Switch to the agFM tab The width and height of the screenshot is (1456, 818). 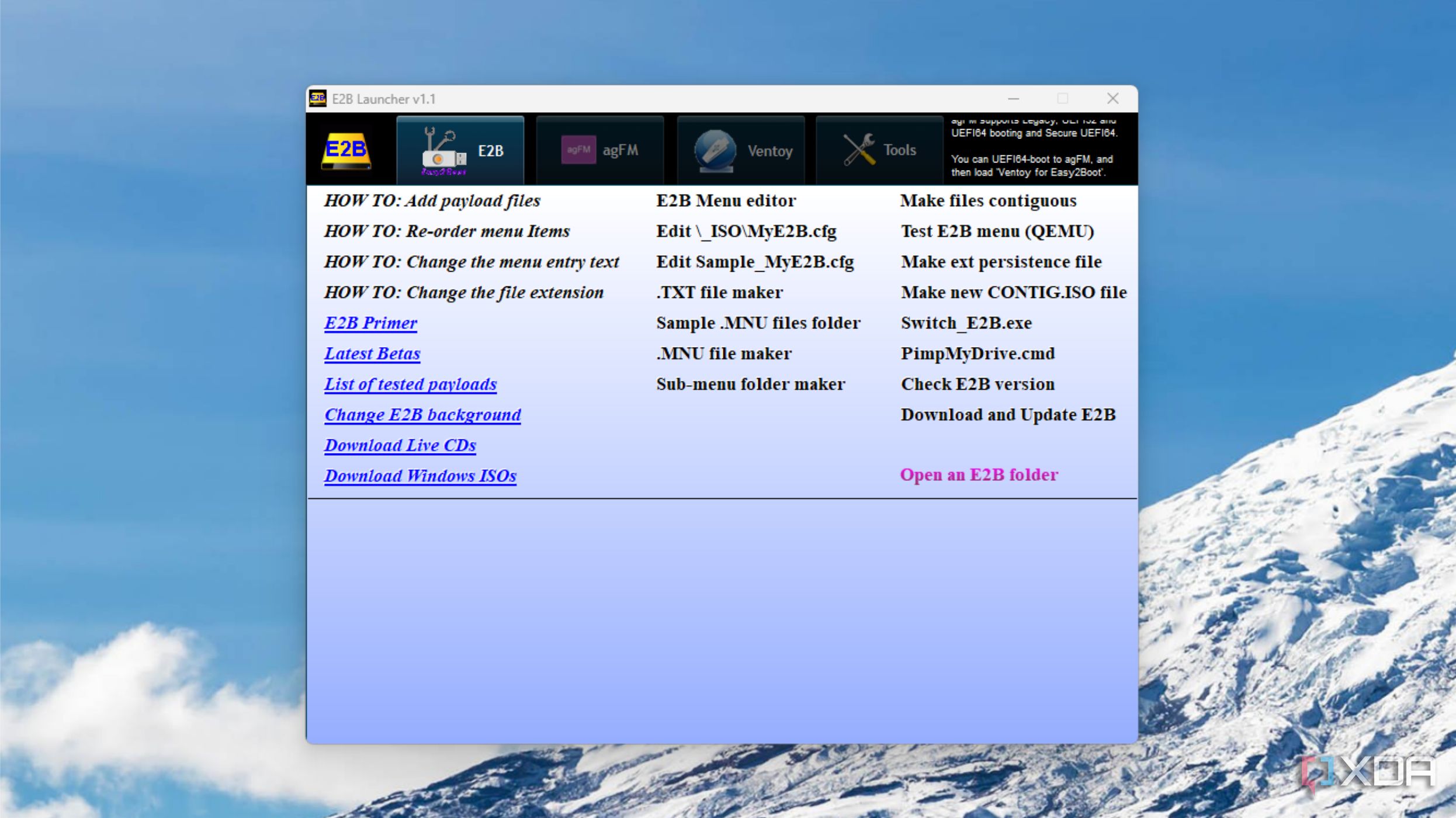(x=600, y=150)
